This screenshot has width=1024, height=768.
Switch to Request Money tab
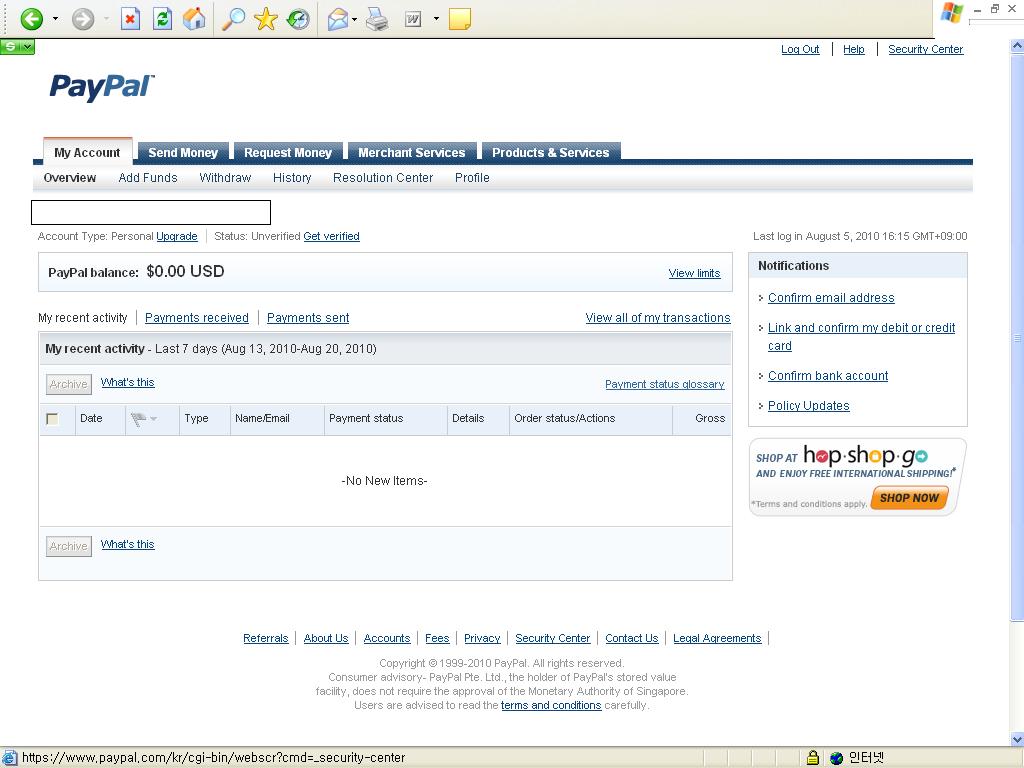point(288,152)
